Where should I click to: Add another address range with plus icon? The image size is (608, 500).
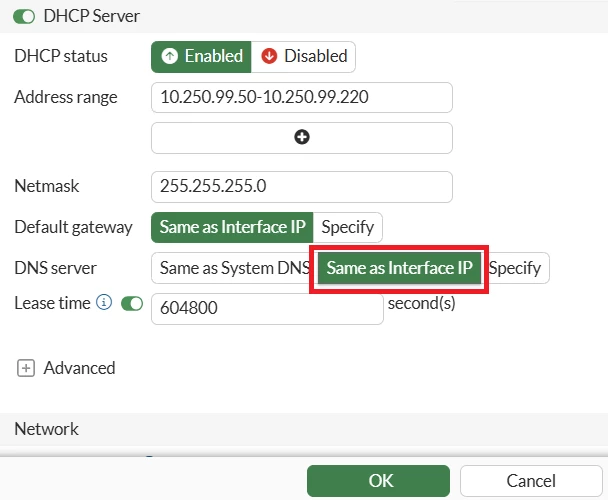coord(302,137)
